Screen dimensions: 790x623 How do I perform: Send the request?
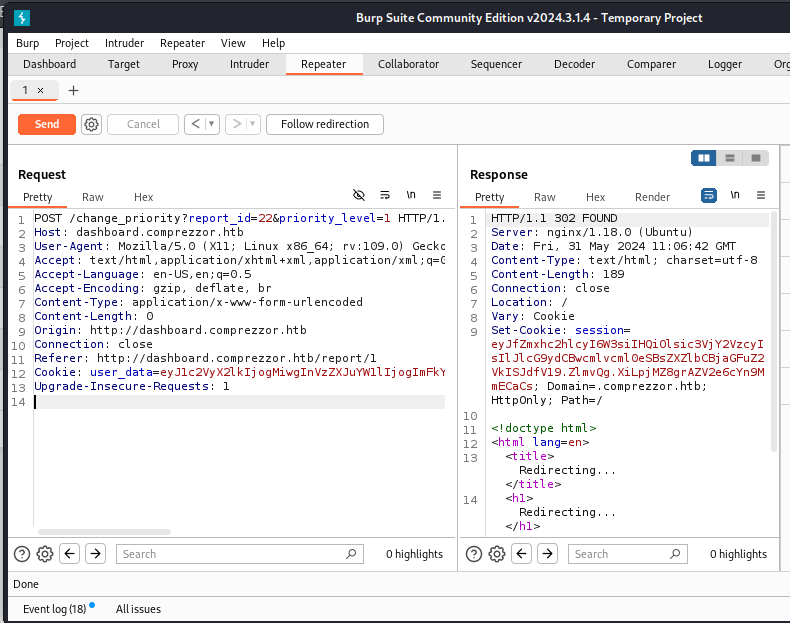[47, 124]
